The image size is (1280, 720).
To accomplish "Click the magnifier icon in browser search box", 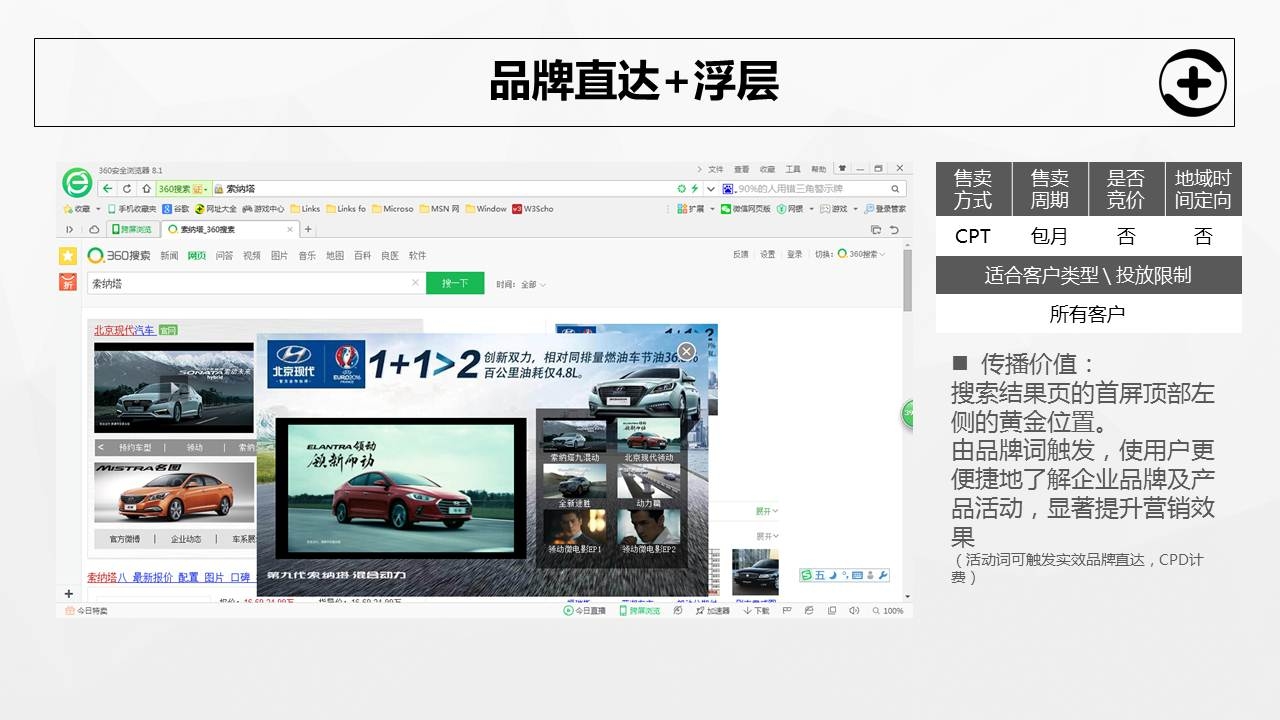I will tap(895, 189).
